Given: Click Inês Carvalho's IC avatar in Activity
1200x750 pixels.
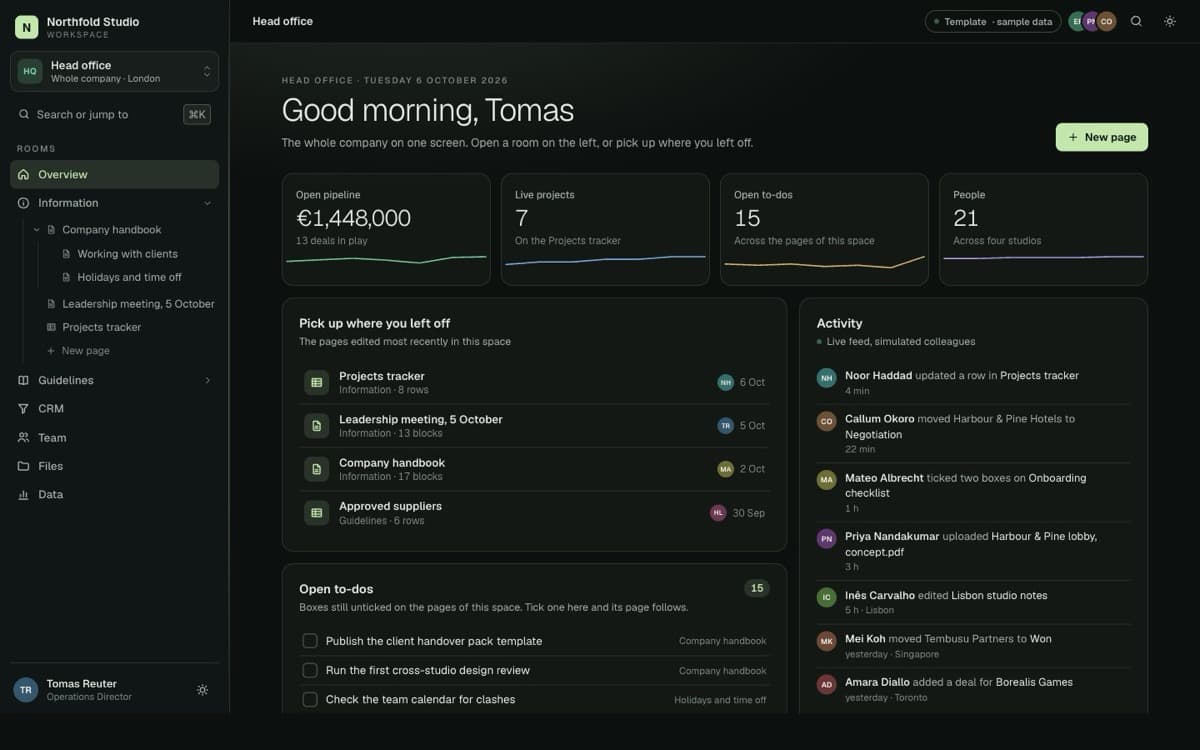Looking at the screenshot, I should coord(826,597).
